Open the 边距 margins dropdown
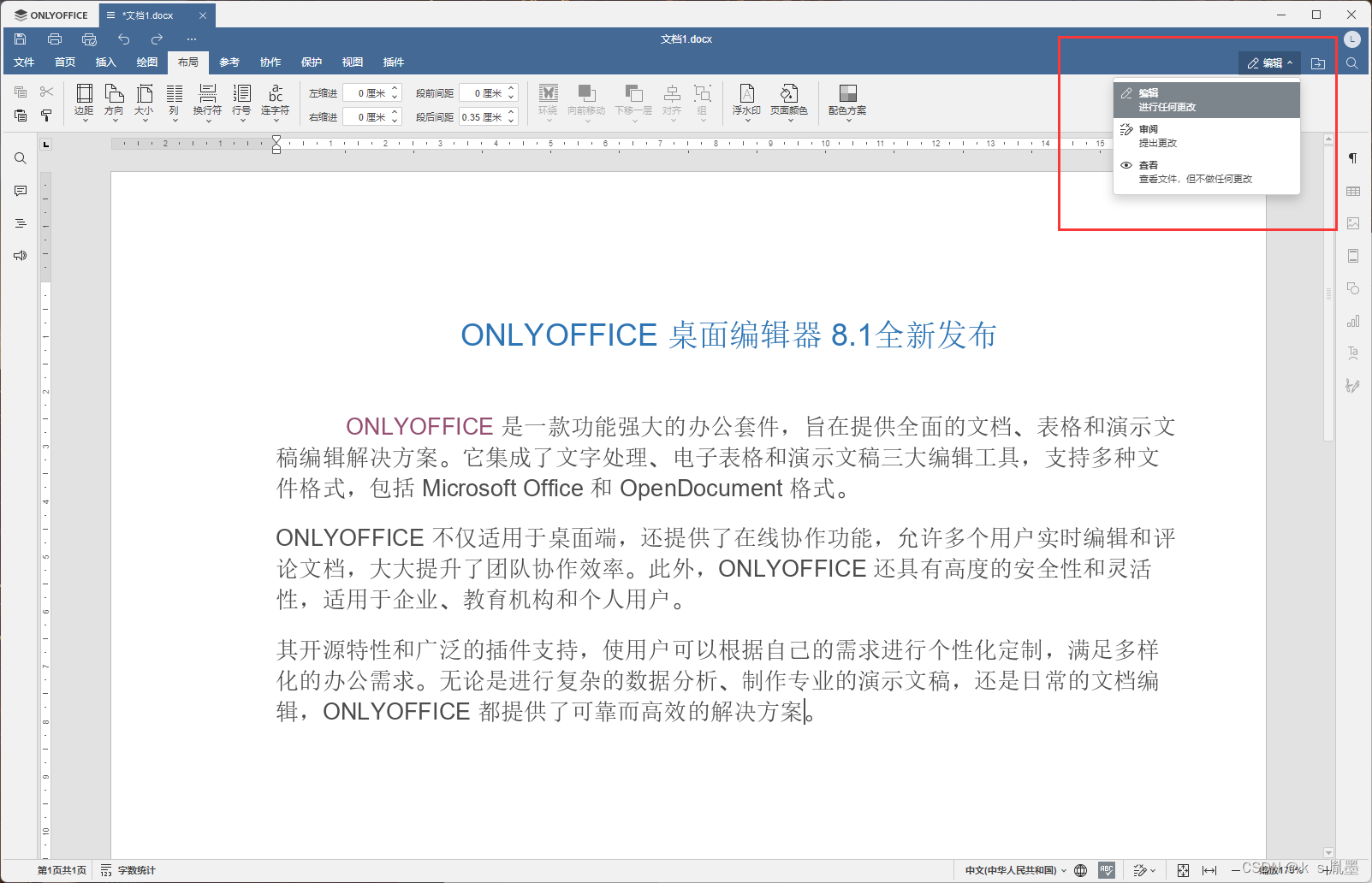The width and height of the screenshot is (1372, 883). click(x=84, y=103)
